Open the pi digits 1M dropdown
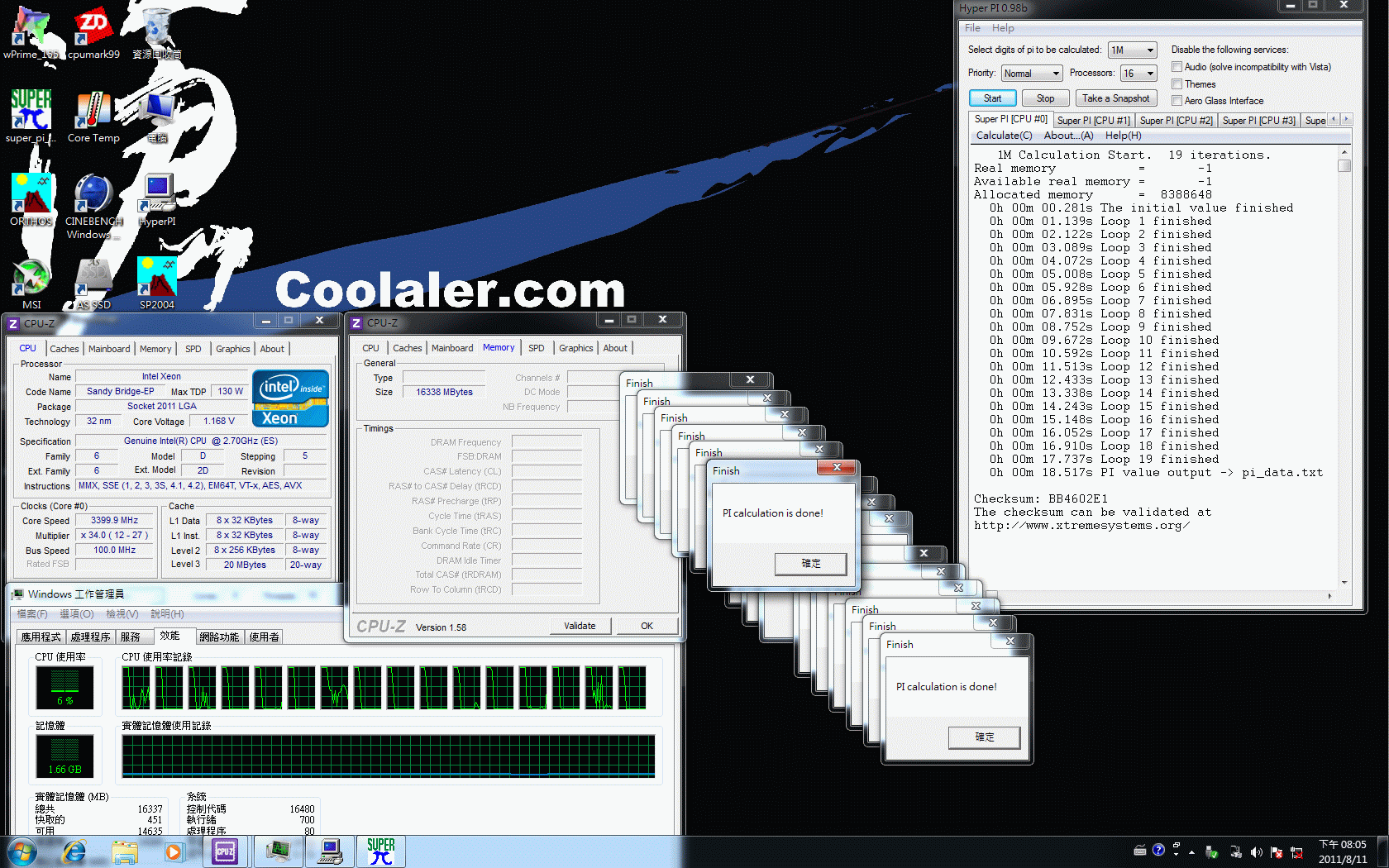Image resolution: width=1389 pixels, height=868 pixels. tap(1132, 50)
